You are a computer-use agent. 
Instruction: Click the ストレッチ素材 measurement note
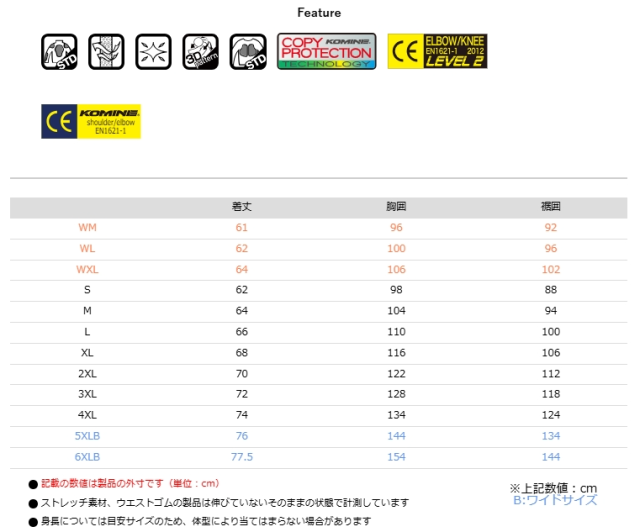[224, 503]
